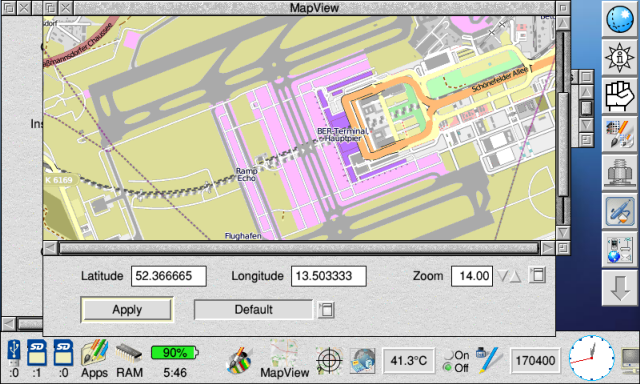Send MapView window to back via title bar icon

point(50,8)
